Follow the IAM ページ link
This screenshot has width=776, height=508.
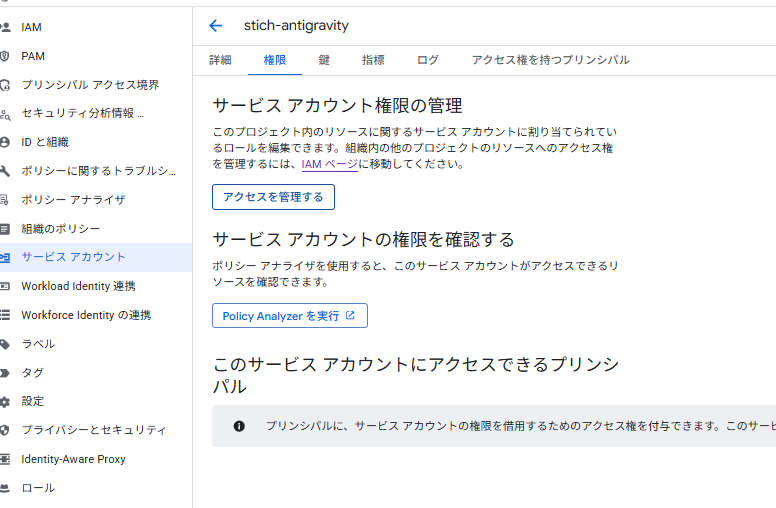(x=329, y=164)
